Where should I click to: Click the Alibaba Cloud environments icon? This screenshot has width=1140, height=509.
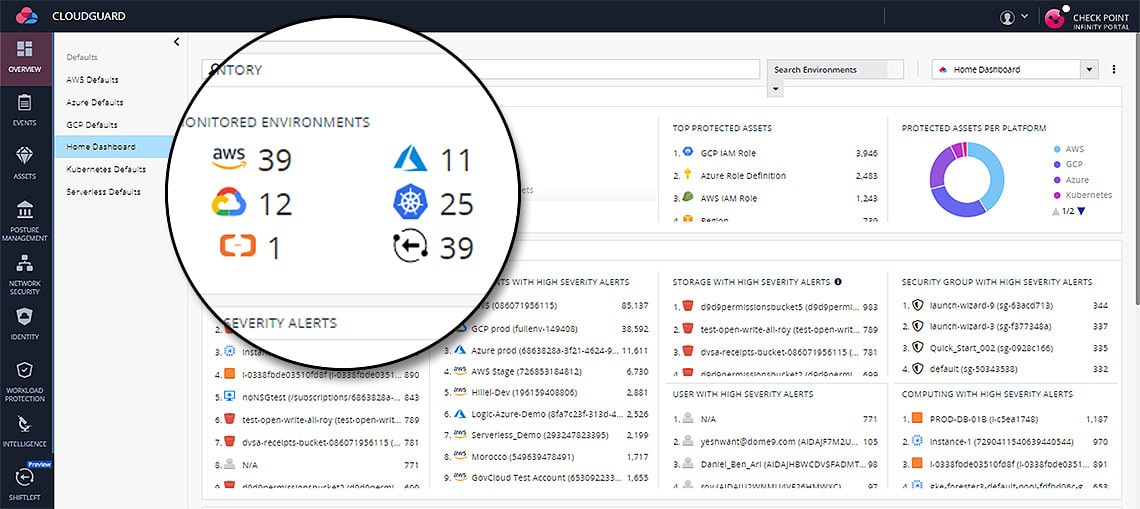(x=238, y=247)
